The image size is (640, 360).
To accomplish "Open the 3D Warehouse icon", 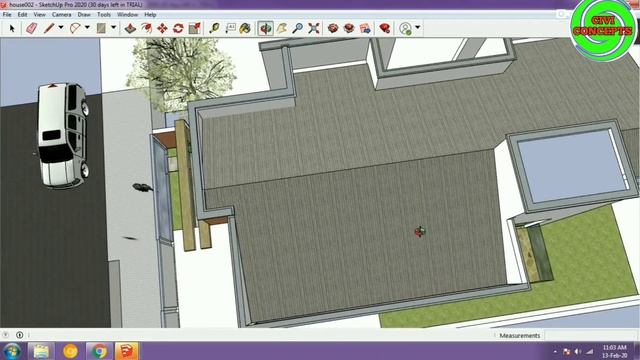I will 333,28.
